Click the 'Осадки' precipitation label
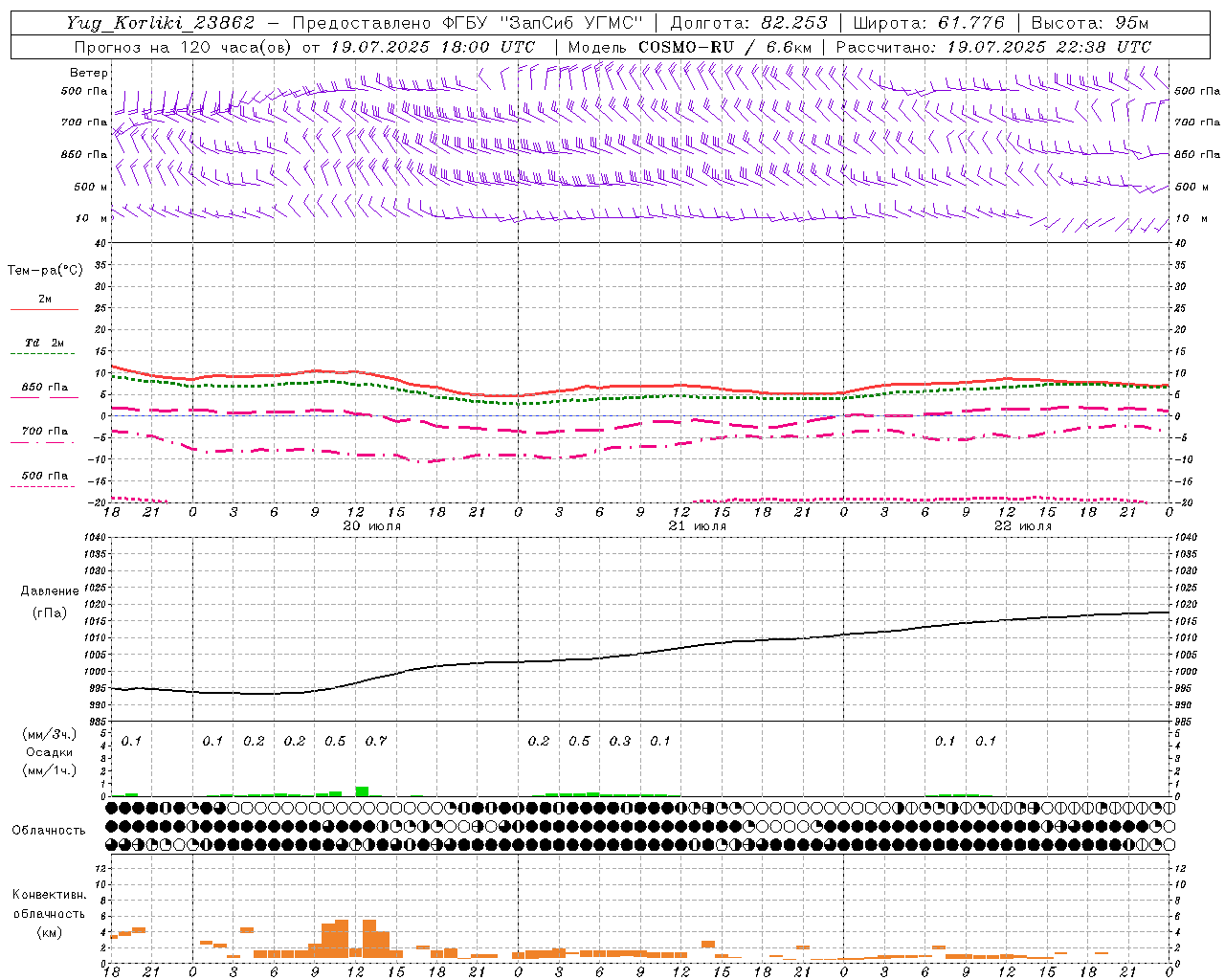Image resolution: width=1225 pixels, height=980 pixels. (x=49, y=753)
